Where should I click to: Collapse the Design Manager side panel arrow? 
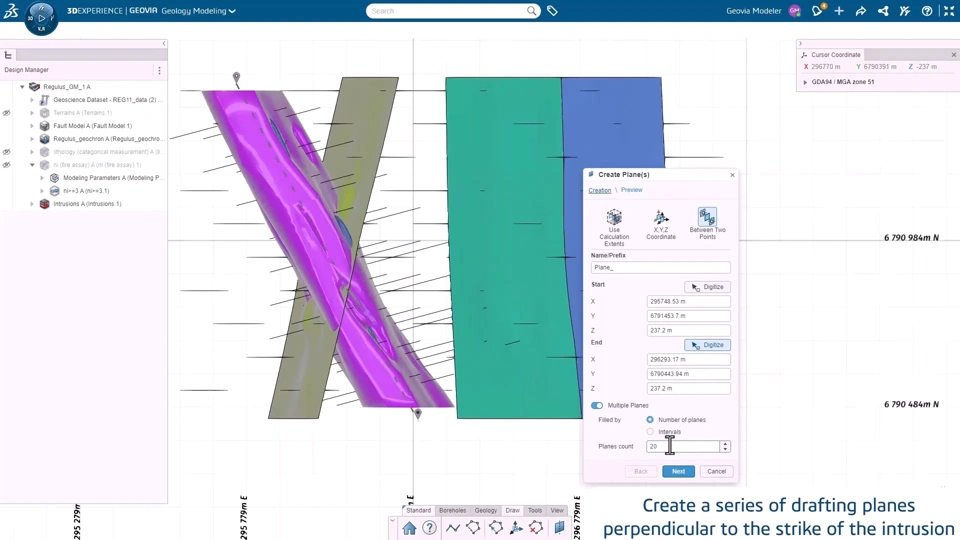[x=163, y=43]
